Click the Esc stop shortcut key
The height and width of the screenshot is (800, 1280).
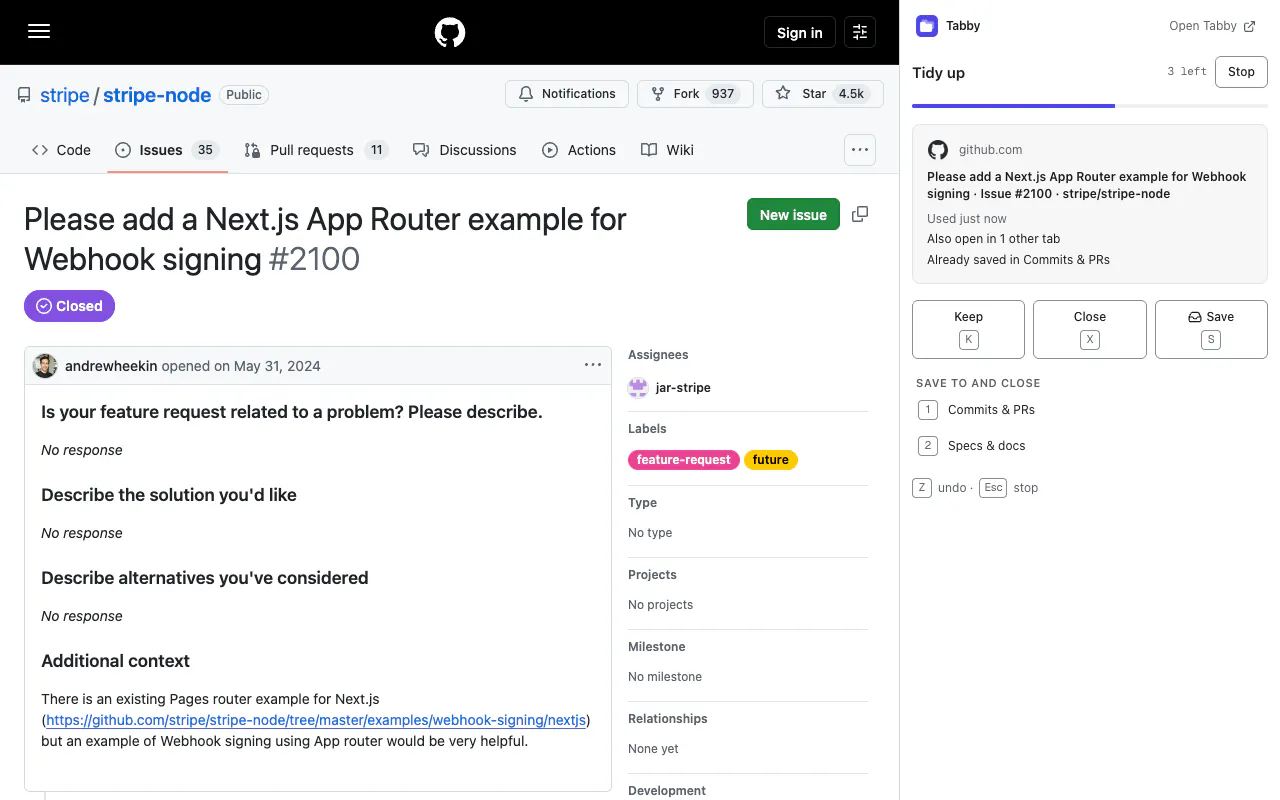tap(993, 488)
